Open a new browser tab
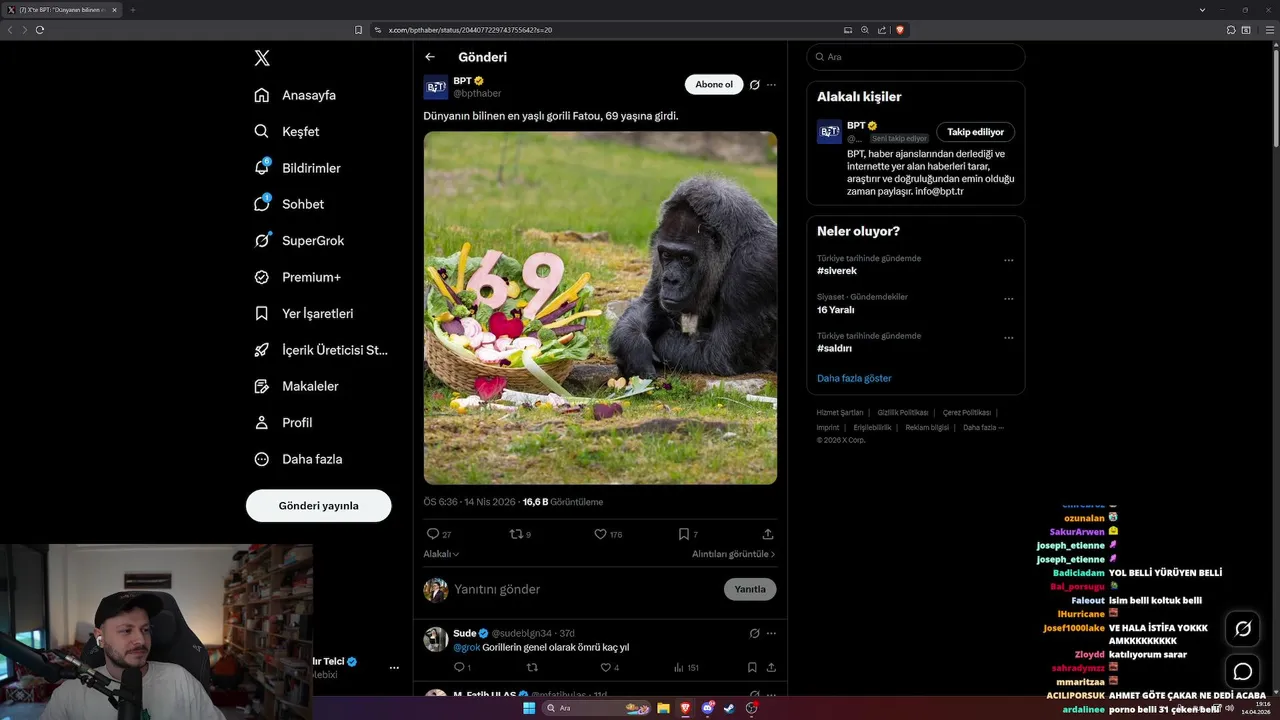The height and width of the screenshot is (720, 1280). click(132, 10)
